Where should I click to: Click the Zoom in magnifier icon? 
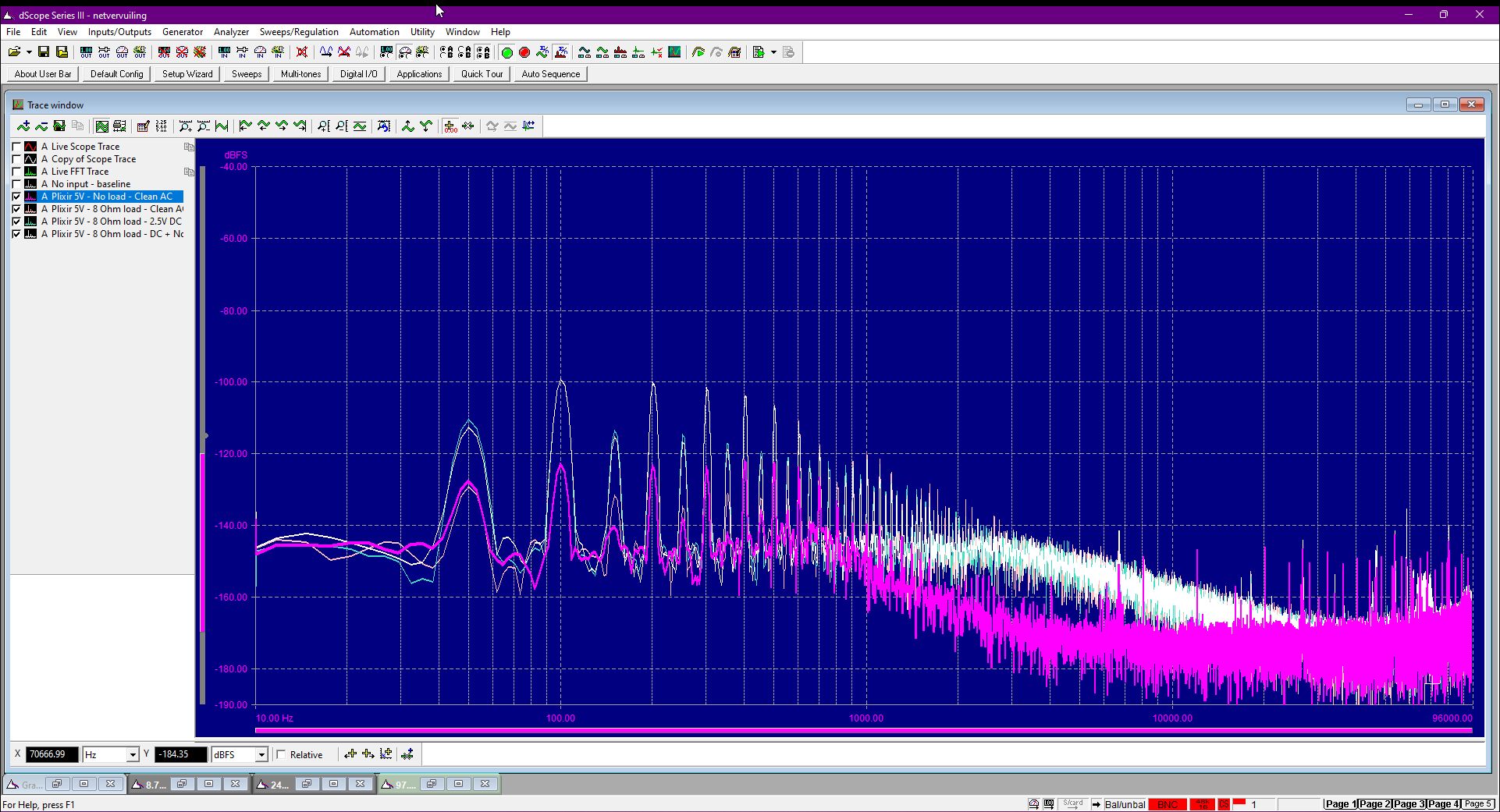point(186,126)
